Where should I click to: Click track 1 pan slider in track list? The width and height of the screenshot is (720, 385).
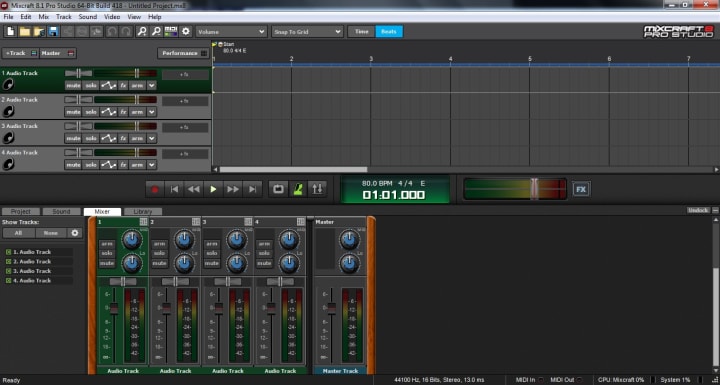pos(79,73)
